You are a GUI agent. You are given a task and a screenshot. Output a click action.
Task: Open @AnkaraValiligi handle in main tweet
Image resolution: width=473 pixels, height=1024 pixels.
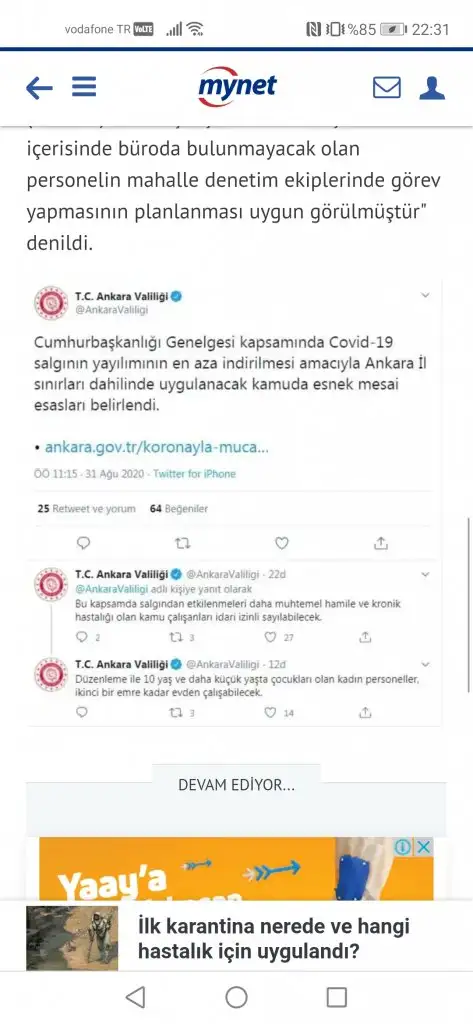[x=112, y=310]
